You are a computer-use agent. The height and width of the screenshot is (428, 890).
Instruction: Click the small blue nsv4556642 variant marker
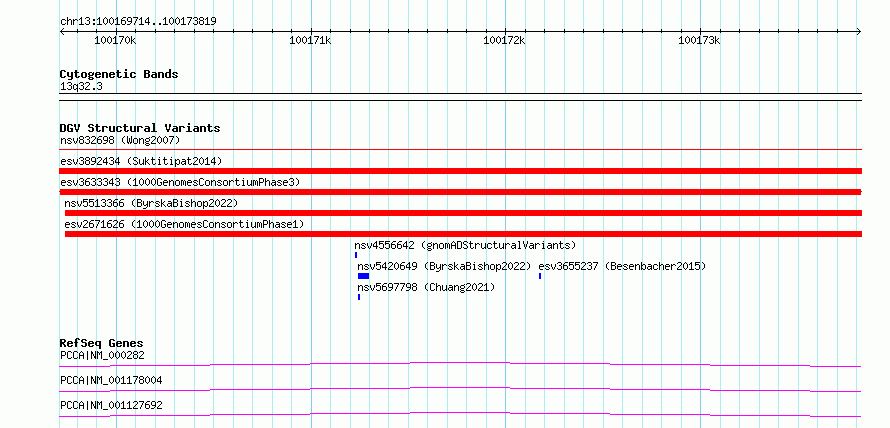[x=356, y=255]
